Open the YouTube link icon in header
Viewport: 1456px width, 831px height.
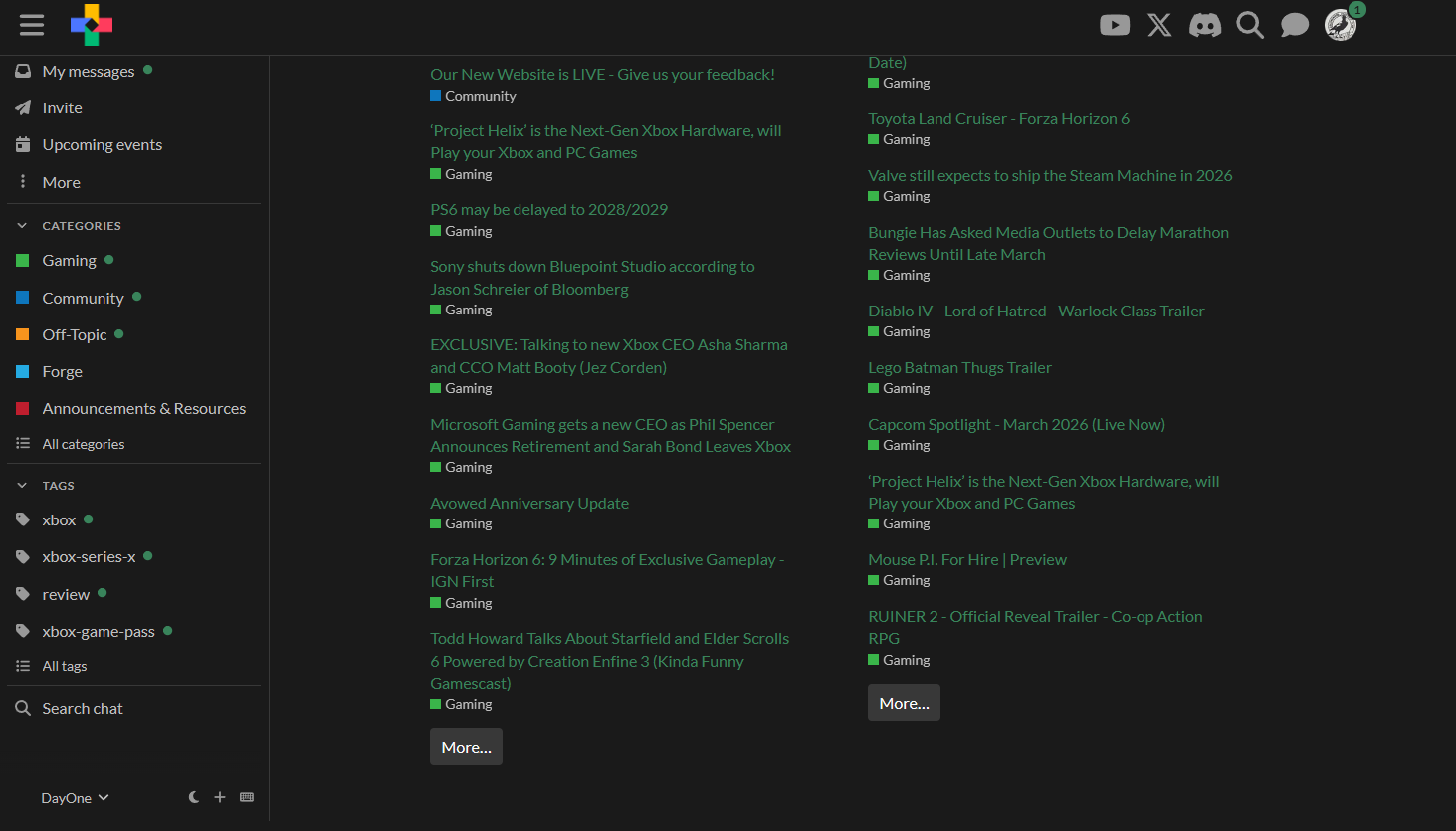coord(1114,25)
